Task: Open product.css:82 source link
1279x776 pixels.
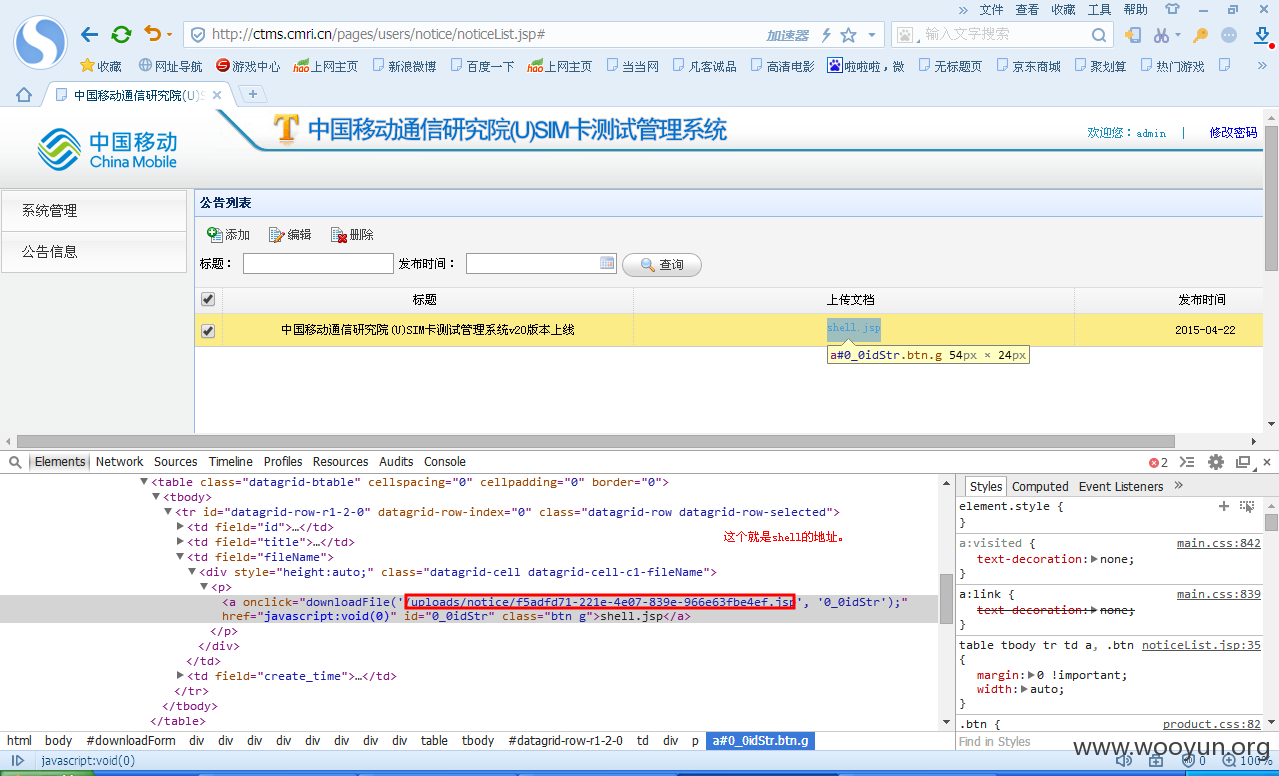Action: [1212, 724]
